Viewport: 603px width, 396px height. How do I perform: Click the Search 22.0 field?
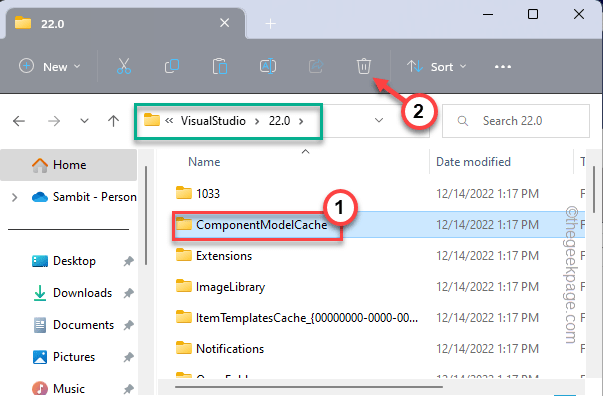[x=516, y=121]
